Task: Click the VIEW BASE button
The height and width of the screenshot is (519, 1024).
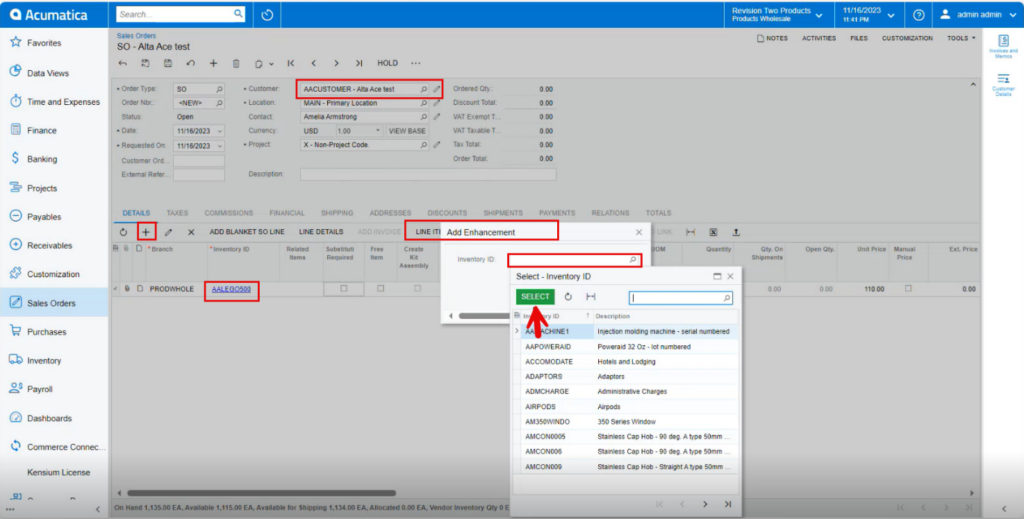Action: tap(407, 131)
